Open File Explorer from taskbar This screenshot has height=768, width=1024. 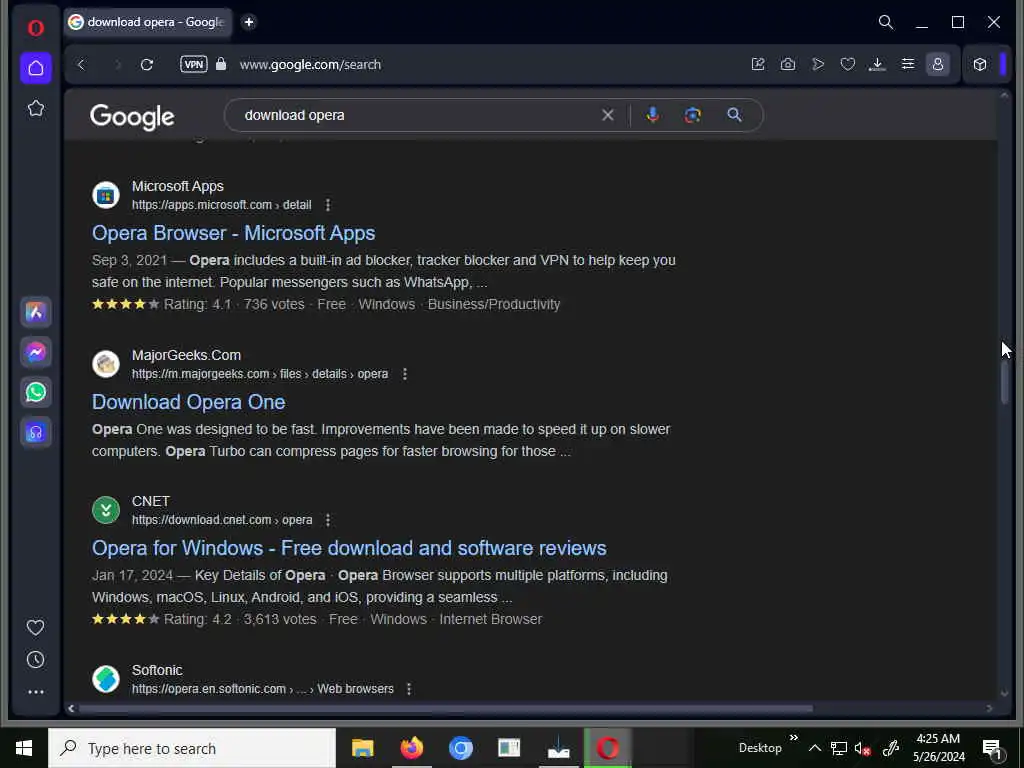(x=362, y=748)
